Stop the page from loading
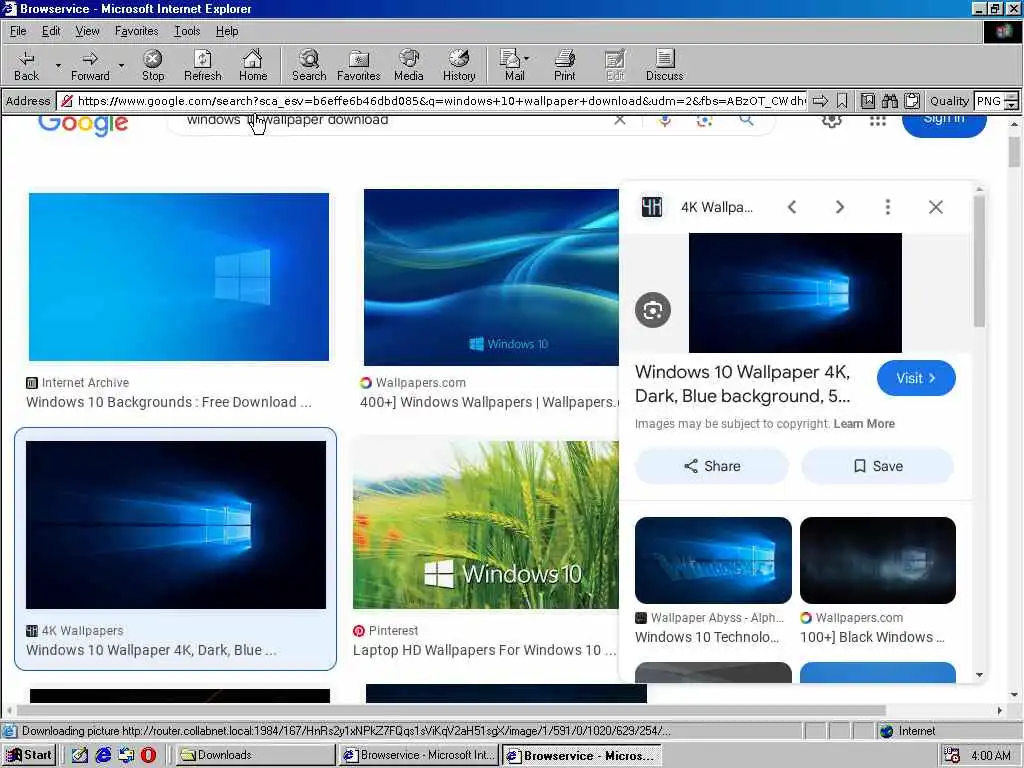Viewport: 1024px width, 768px height. tap(153, 65)
